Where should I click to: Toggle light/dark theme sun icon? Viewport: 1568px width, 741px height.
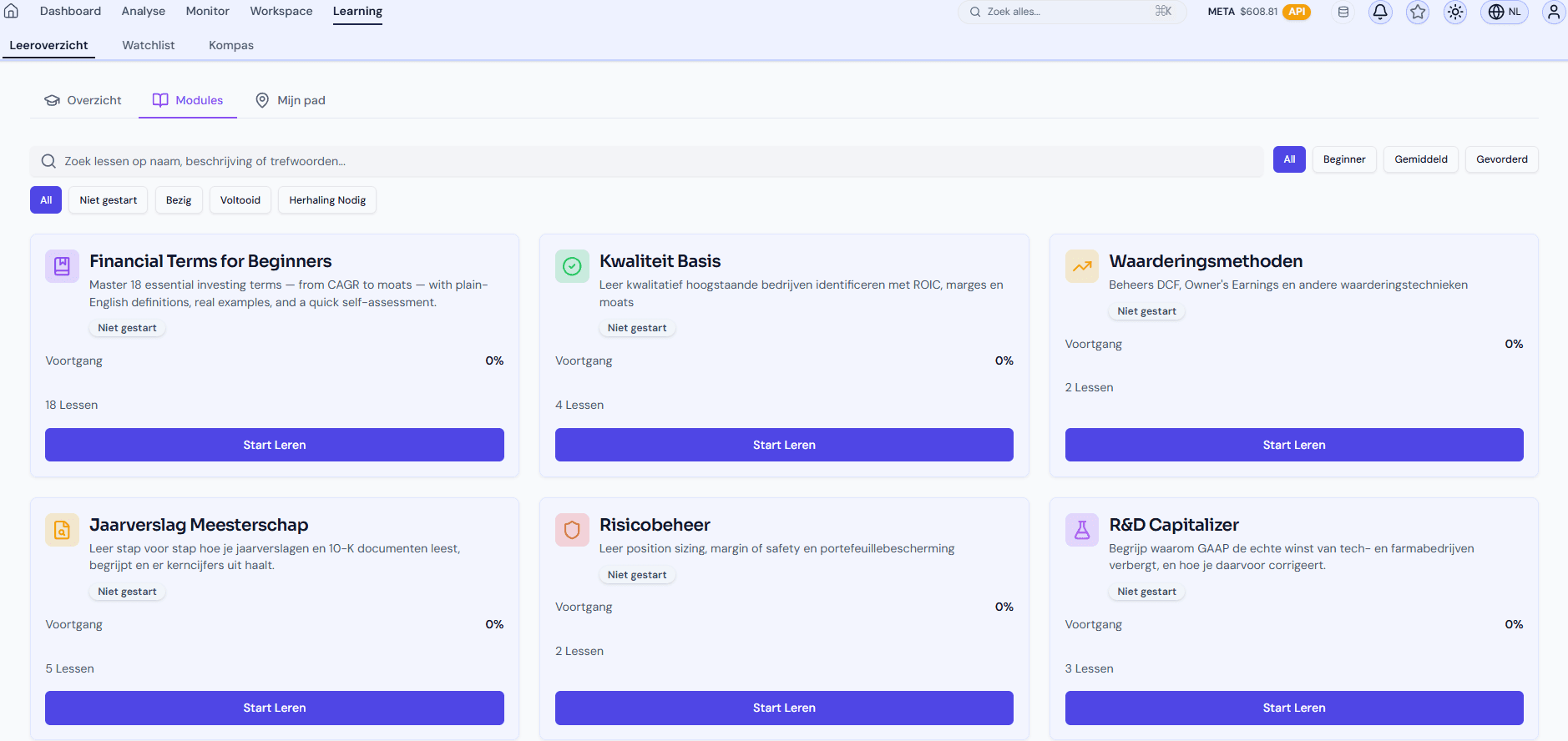coord(1455,12)
